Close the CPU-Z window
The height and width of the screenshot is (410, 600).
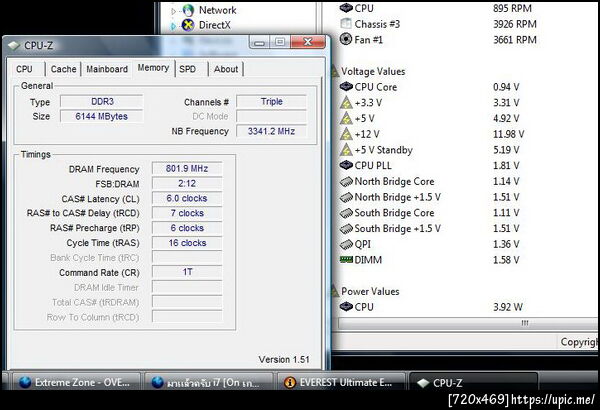point(307,42)
